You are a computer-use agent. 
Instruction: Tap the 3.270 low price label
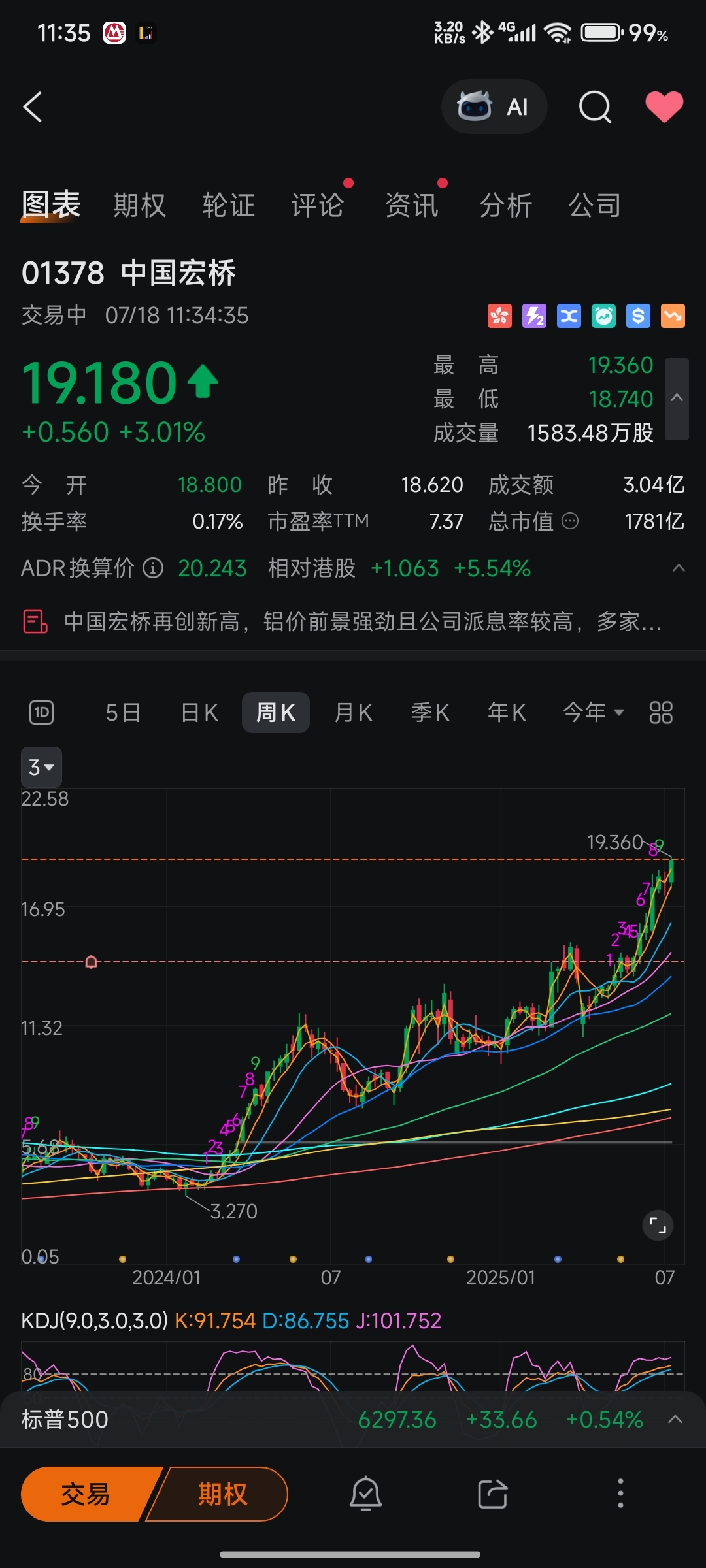(234, 1211)
